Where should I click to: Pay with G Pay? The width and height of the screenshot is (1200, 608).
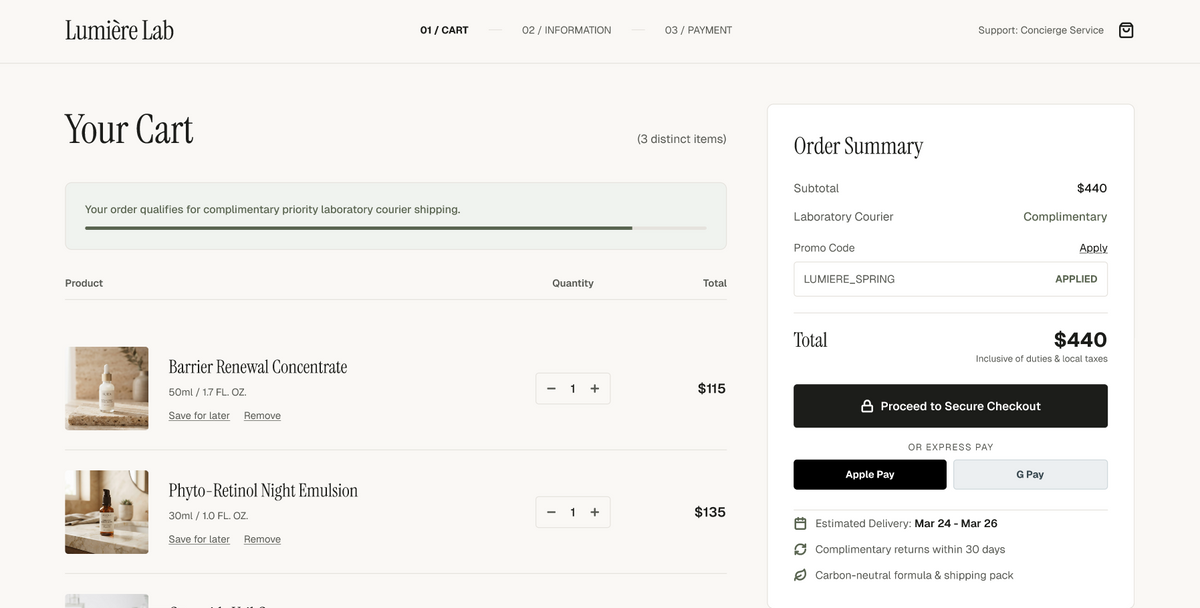coord(1030,474)
